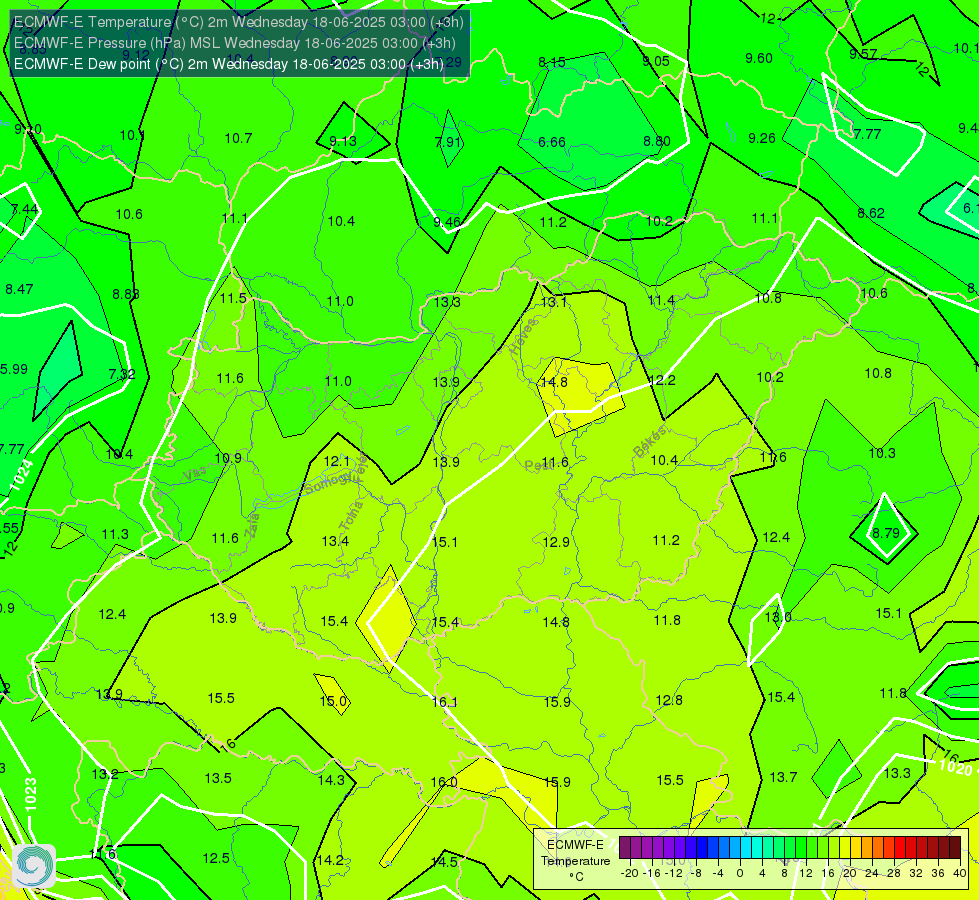This screenshot has height=900, width=979.
Task: Click the 16.0 temperature value
Action: click(x=444, y=782)
